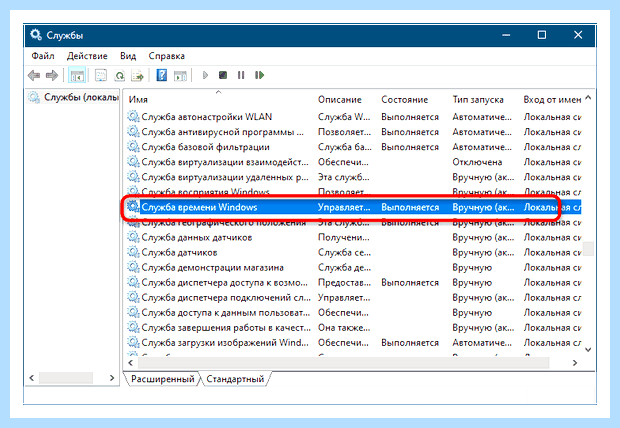Click Получени... description cell
Screen dimensions: 620x428
pyautogui.click(x=344, y=237)
